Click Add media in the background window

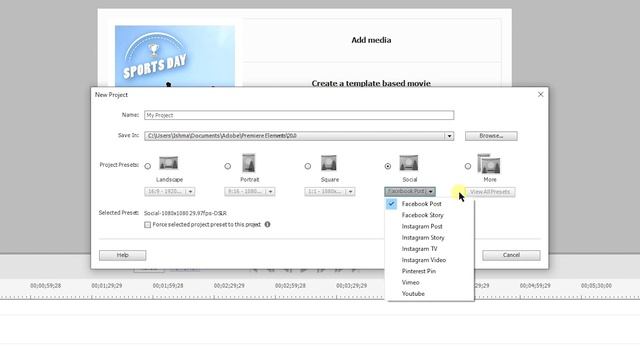coord(371,40)
